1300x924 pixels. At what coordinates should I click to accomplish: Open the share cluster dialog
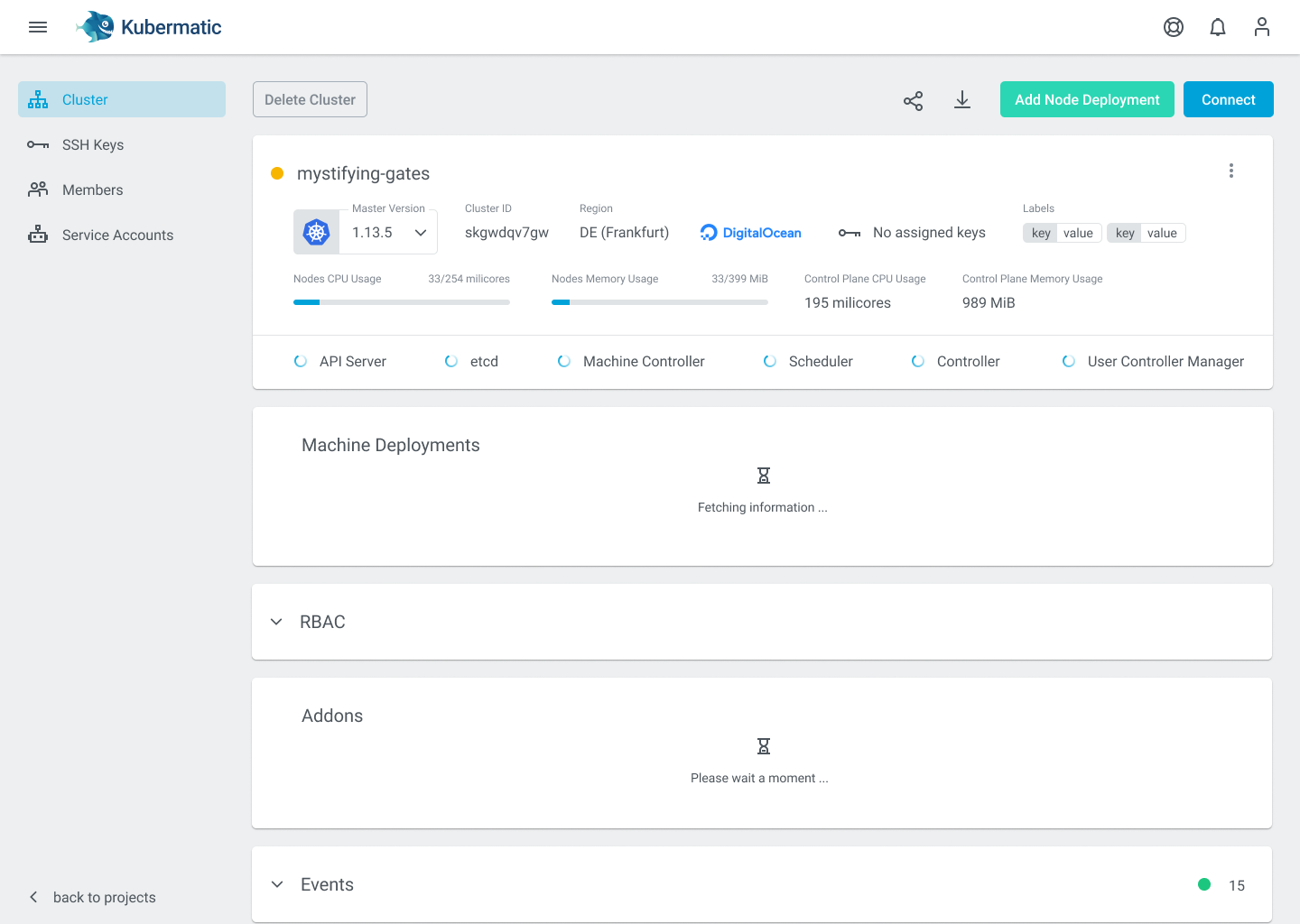[x=913, y=100]
